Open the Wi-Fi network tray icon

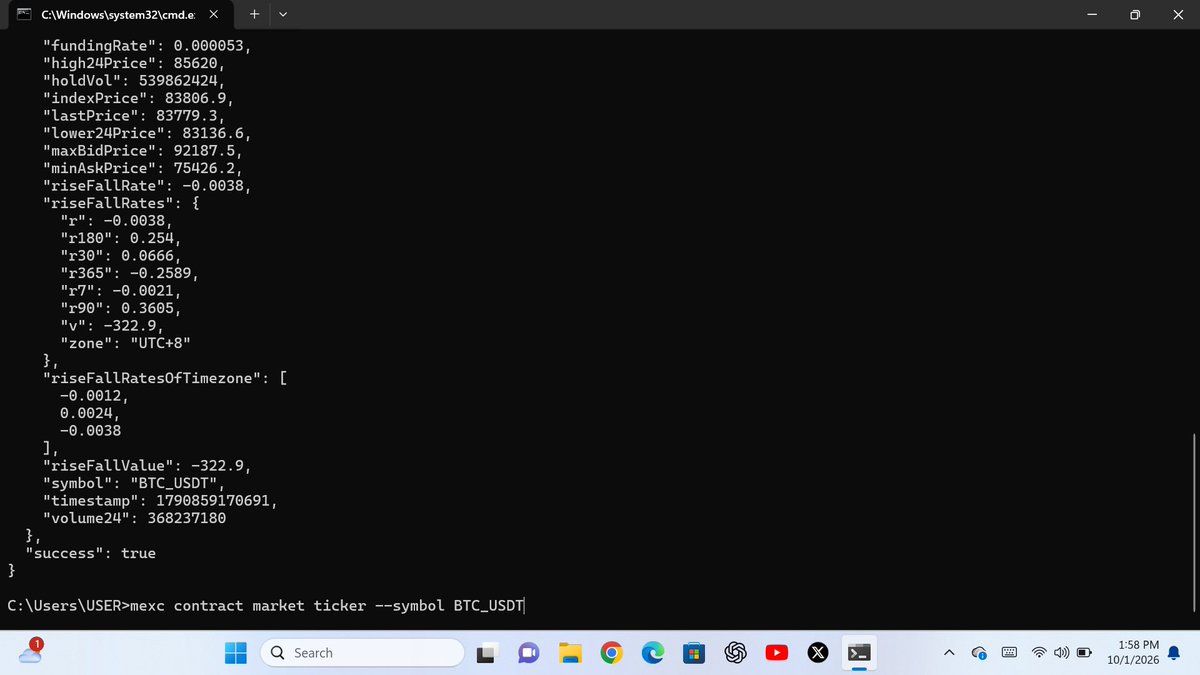pyautogui.click(x=1040, y=653)
